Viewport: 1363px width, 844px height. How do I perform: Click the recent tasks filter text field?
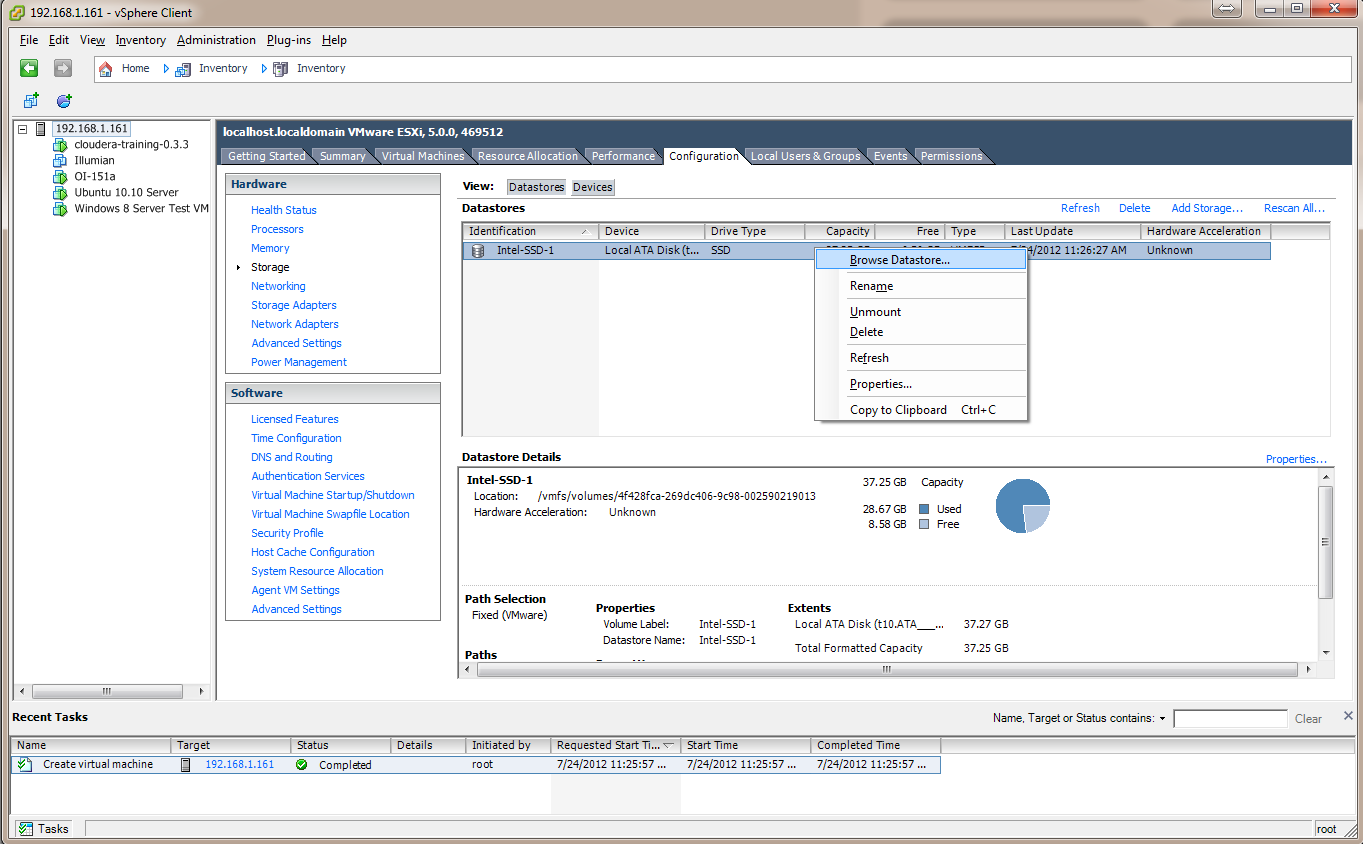tap(1229, 718)
